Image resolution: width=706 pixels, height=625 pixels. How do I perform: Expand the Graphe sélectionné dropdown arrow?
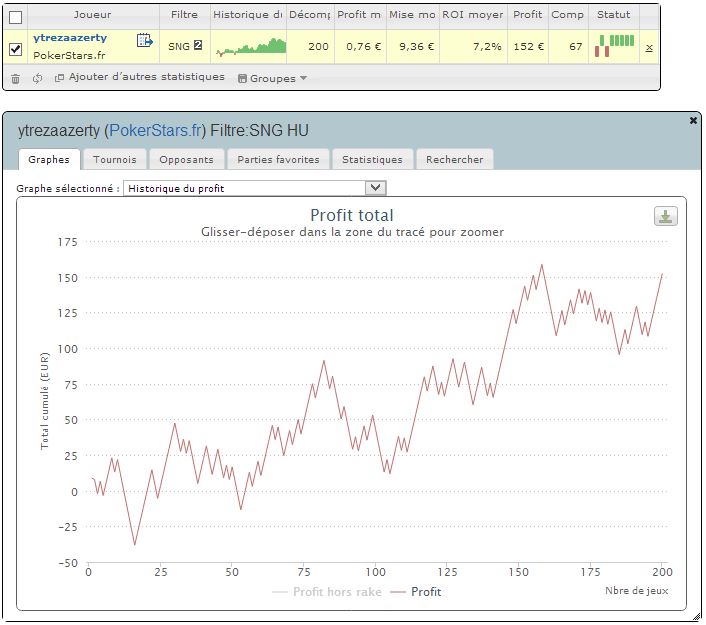pos(376,188)
